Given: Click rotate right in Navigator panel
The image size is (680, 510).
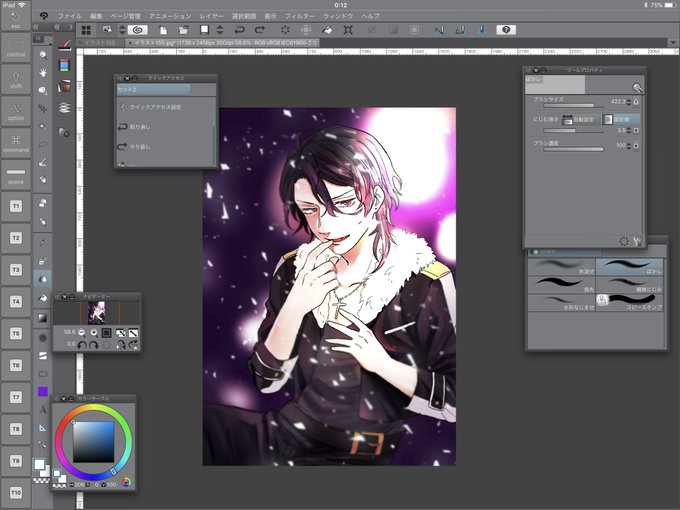Looking at the screenshot, I should 94,345.
